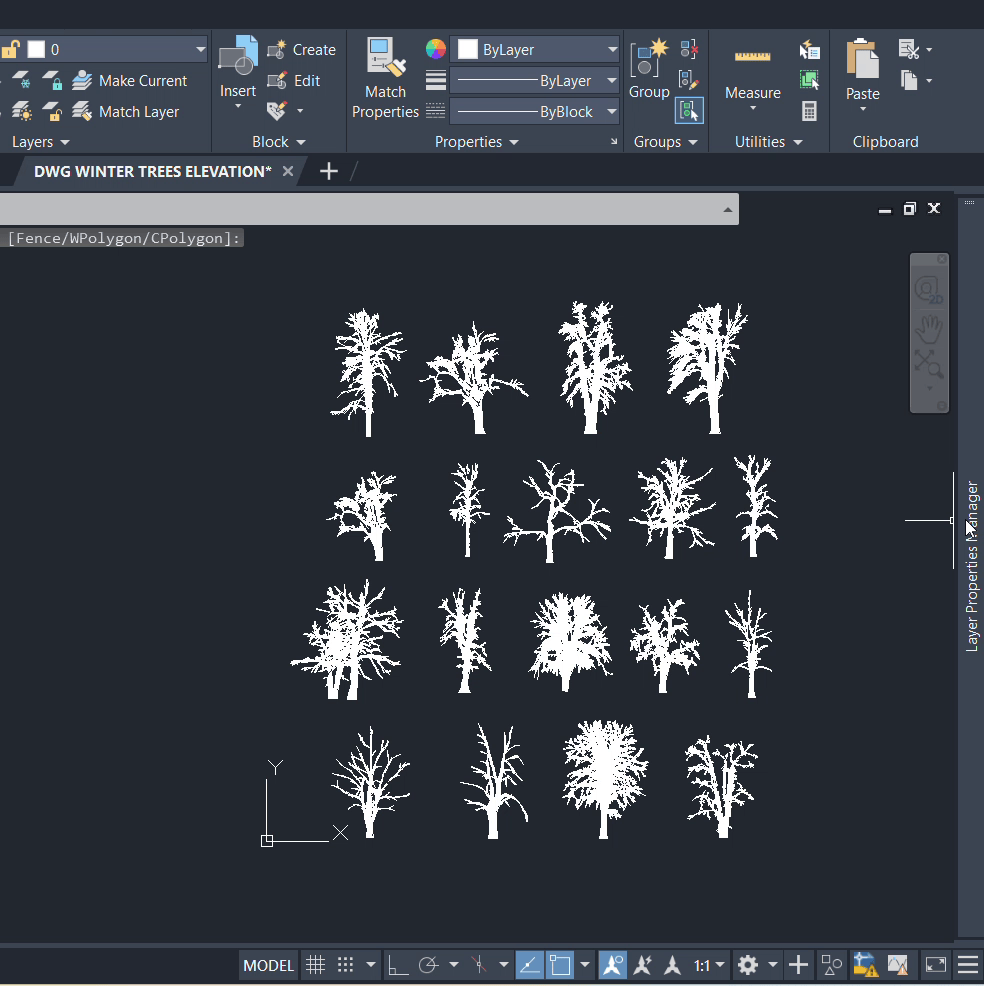Select the Measure tool
This screenshot has width=984, height=986.
tap(752, 70)
